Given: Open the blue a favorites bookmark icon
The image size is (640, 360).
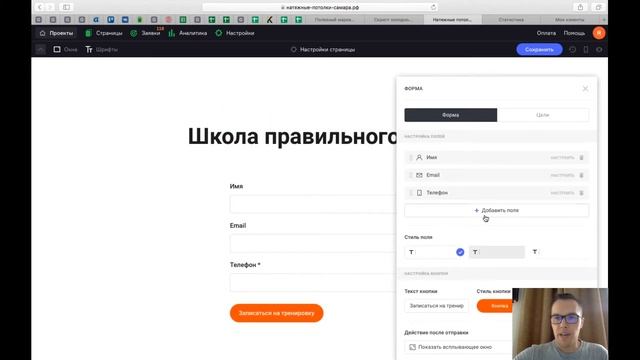Looking at the screenshot, I should pyautogui.click(x=96, y=20).
